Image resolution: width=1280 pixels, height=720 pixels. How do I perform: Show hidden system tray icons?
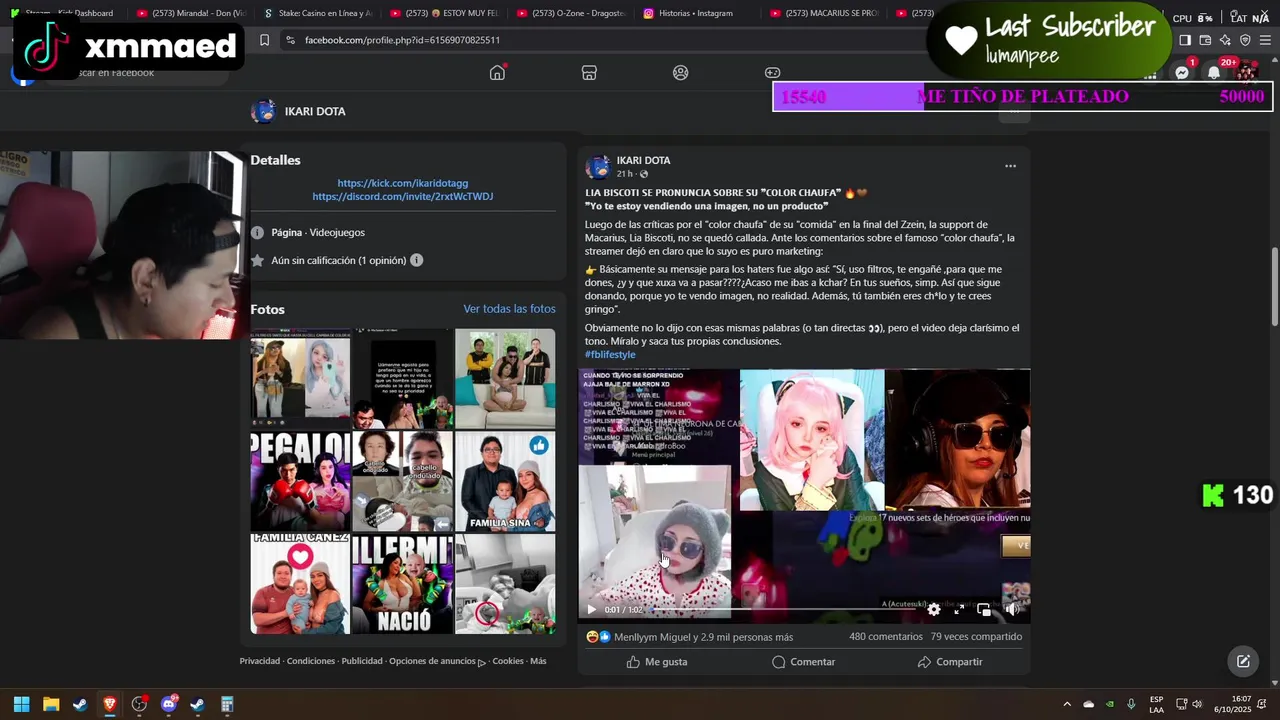tap(1067, 704)
